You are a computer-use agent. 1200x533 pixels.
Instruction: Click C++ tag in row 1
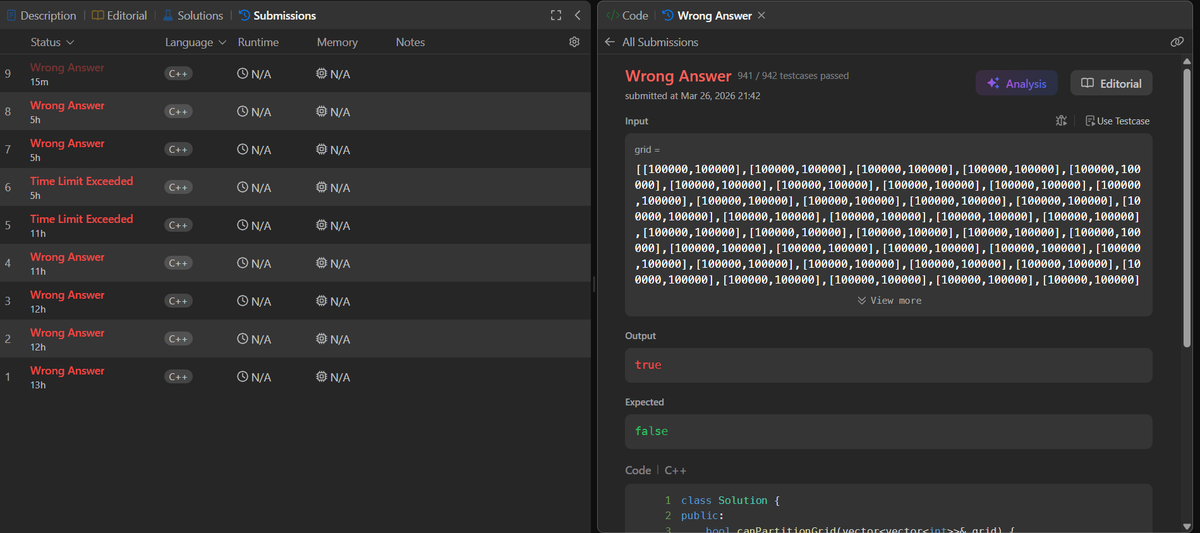click(179, 377)
